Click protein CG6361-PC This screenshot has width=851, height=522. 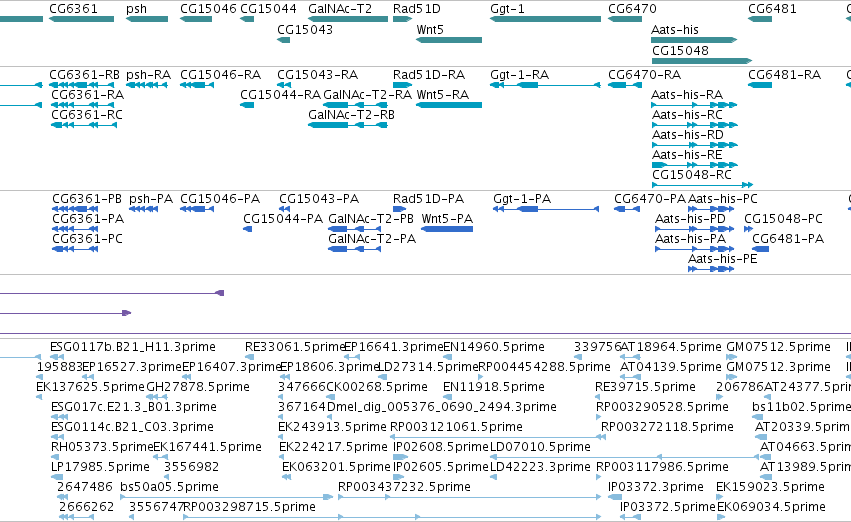[x=87, y=239]
